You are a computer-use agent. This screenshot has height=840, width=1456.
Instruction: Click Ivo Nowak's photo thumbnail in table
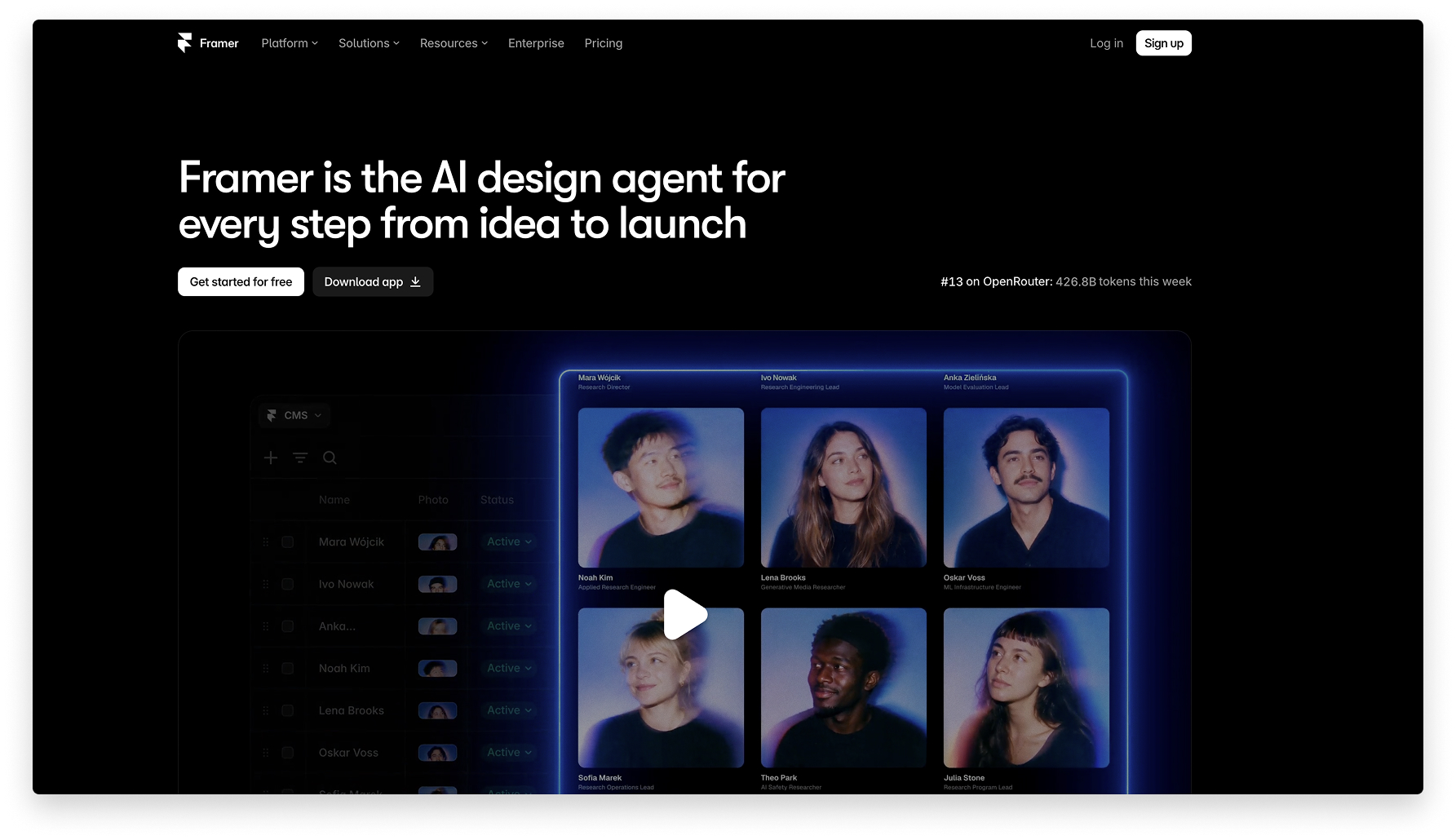tap(437, 584)
